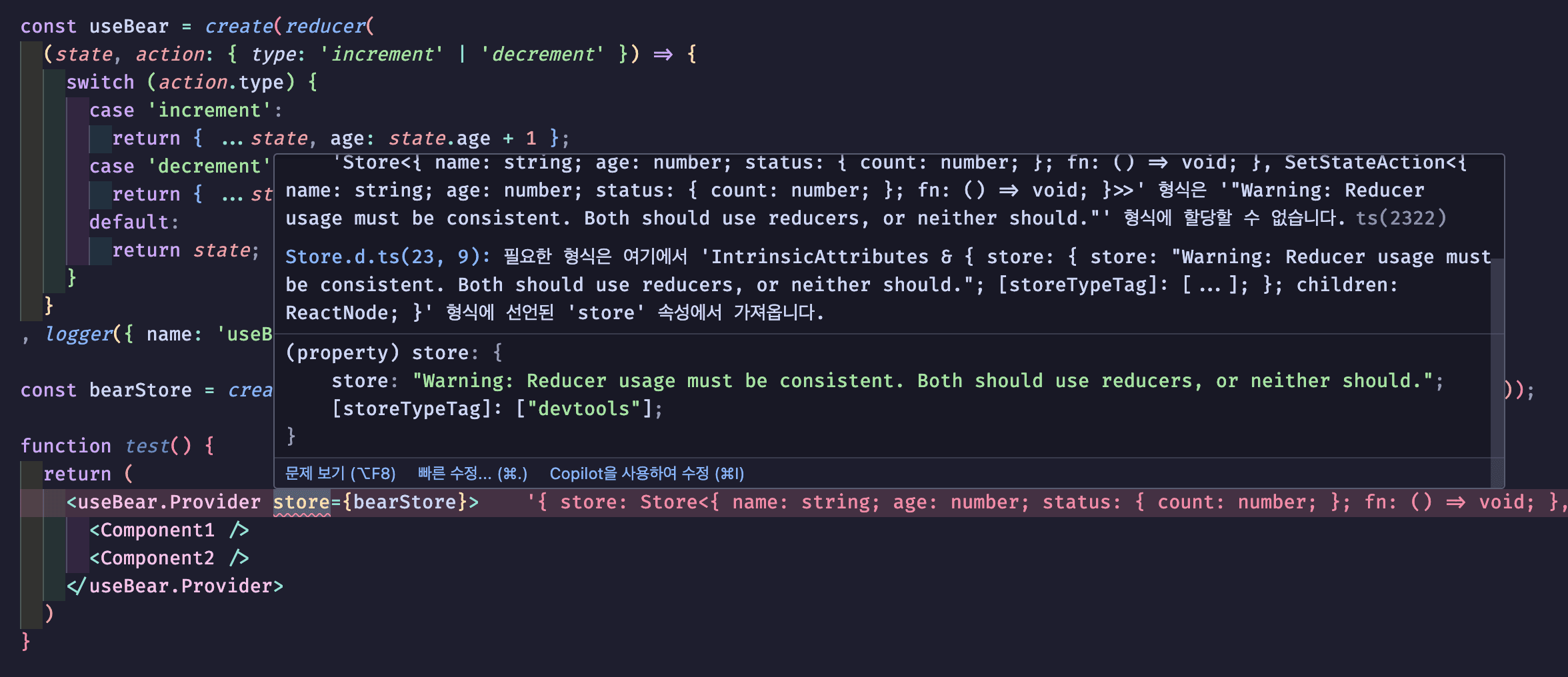Image resolution: width=1568 pixels, height=677 pixels.
Task: Click the '<Component2 />' element
Action: click(169, 558)
